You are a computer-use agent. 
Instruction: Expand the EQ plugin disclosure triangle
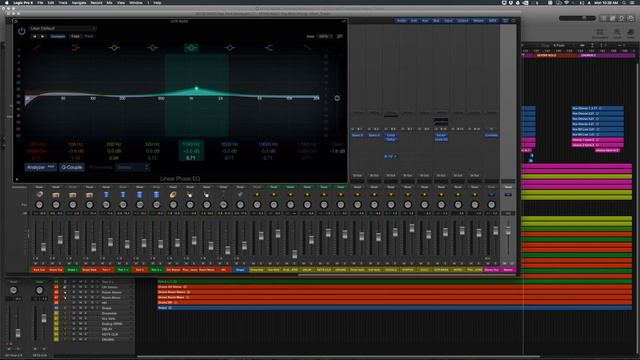17,179
